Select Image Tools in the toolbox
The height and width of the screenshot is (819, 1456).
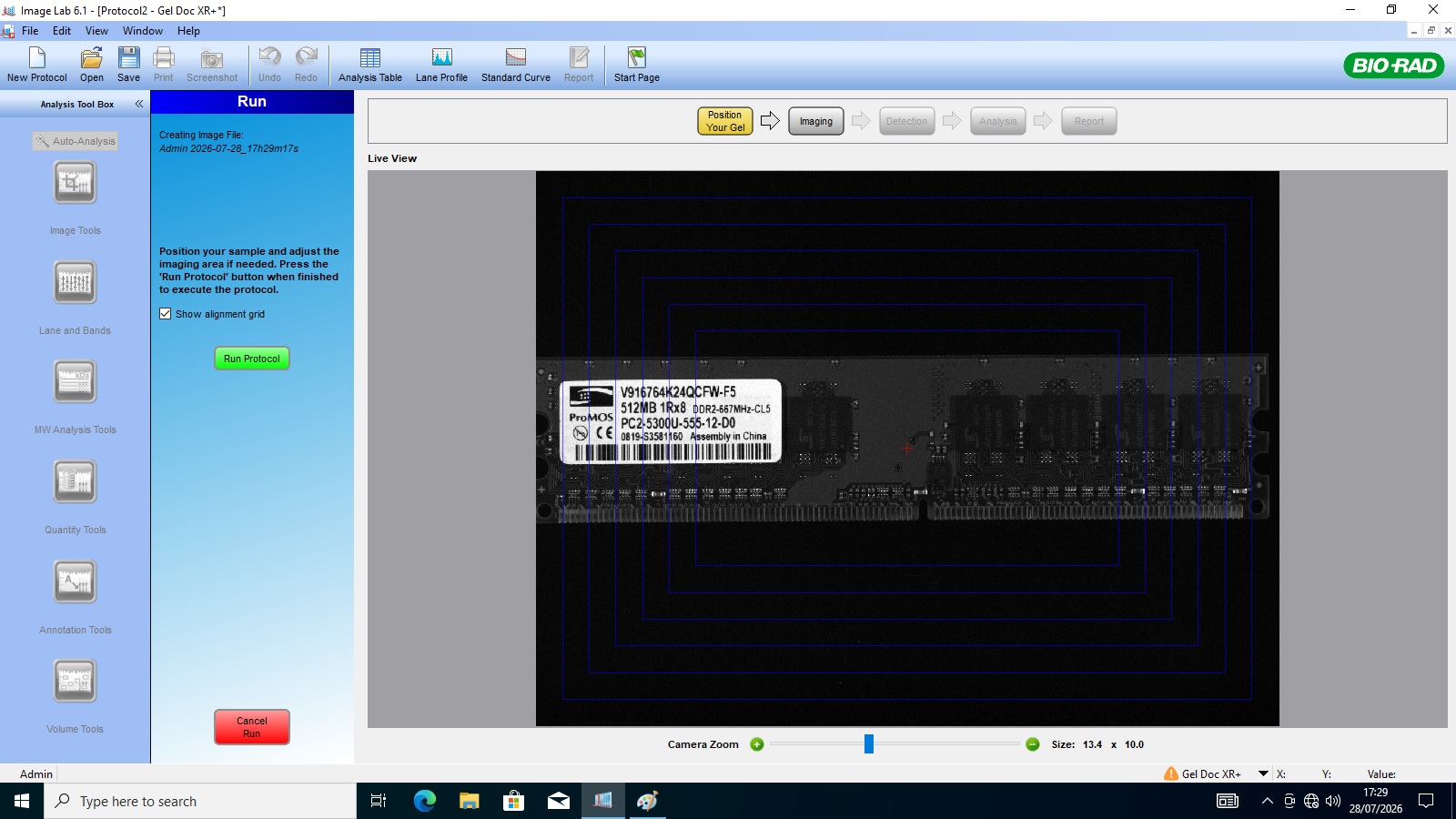click(75, 184)
